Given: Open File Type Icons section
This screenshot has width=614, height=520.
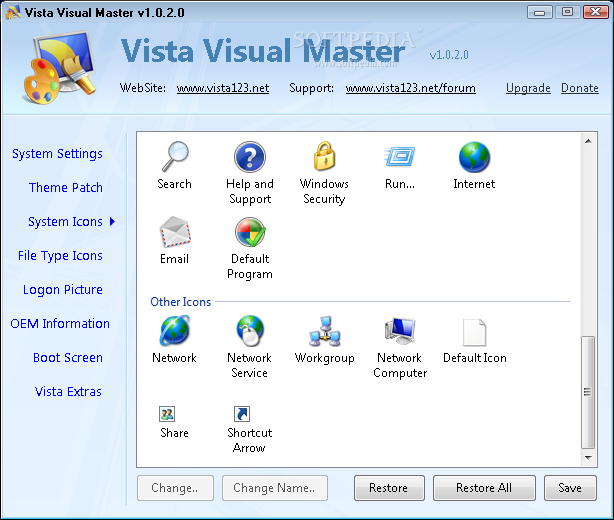Looking at the screenshot, I should (x=60, y=256).
